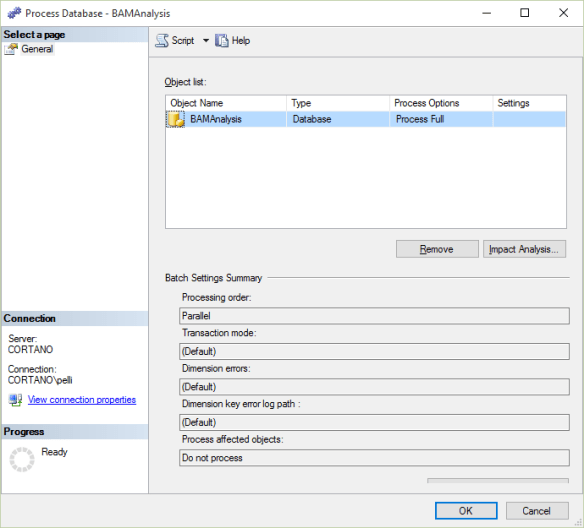Viewport: 584px width, 528px height.
Task: Click the Help icon in toolbar
Action: click(222, 40)
